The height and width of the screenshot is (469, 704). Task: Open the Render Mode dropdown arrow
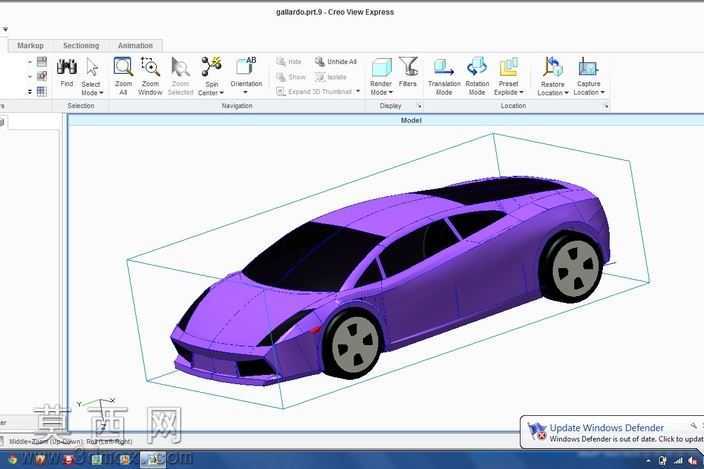391,92
